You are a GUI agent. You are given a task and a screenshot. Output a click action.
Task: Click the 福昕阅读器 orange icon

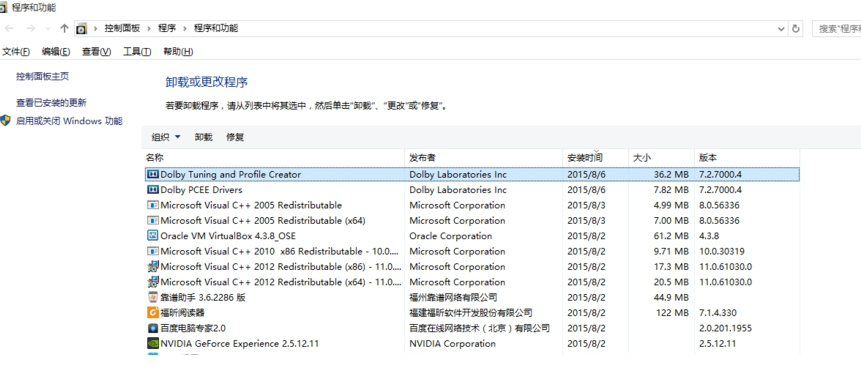click(153, 313)
